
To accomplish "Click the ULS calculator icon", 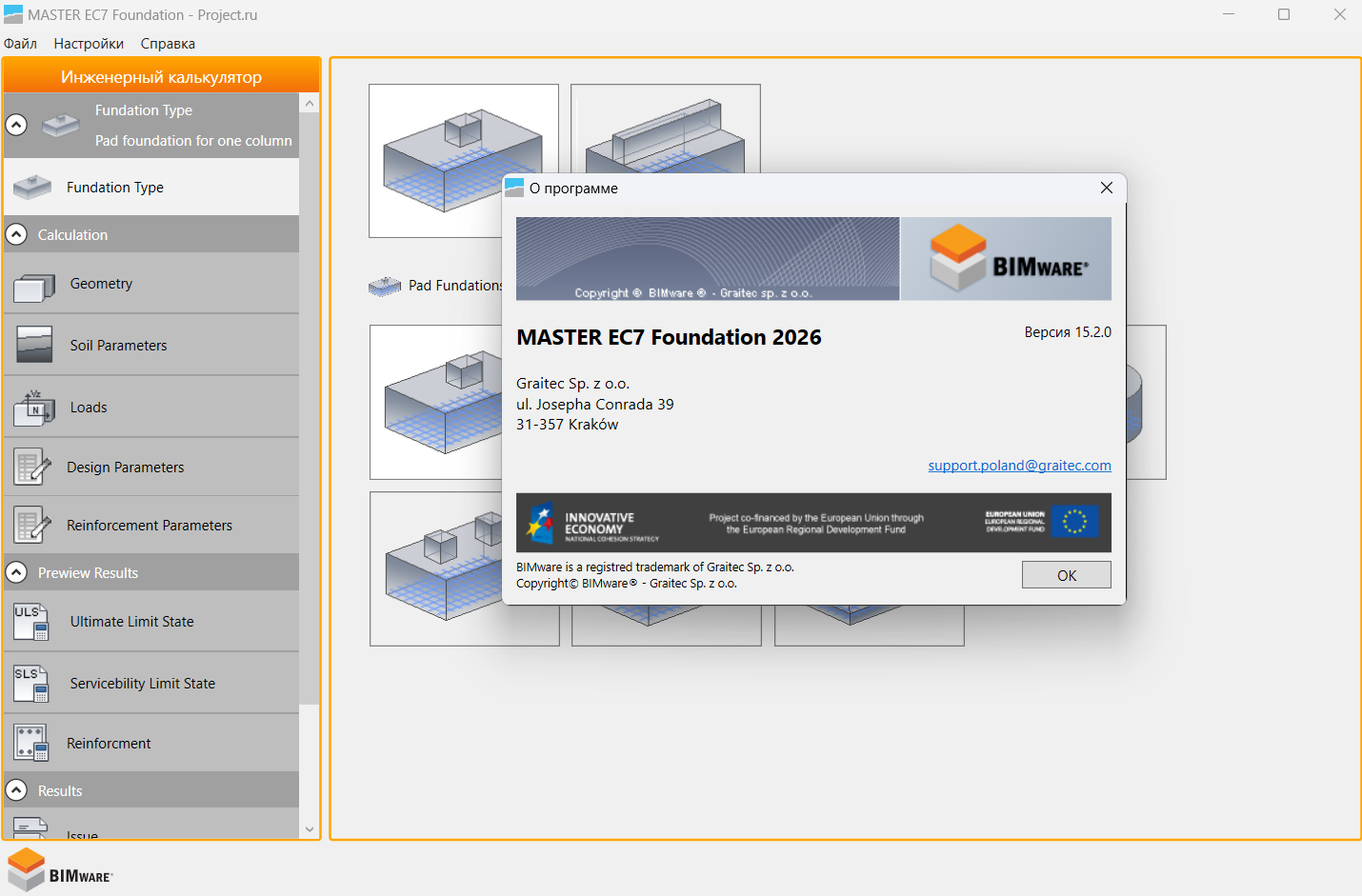I will [x=31, y=622].
